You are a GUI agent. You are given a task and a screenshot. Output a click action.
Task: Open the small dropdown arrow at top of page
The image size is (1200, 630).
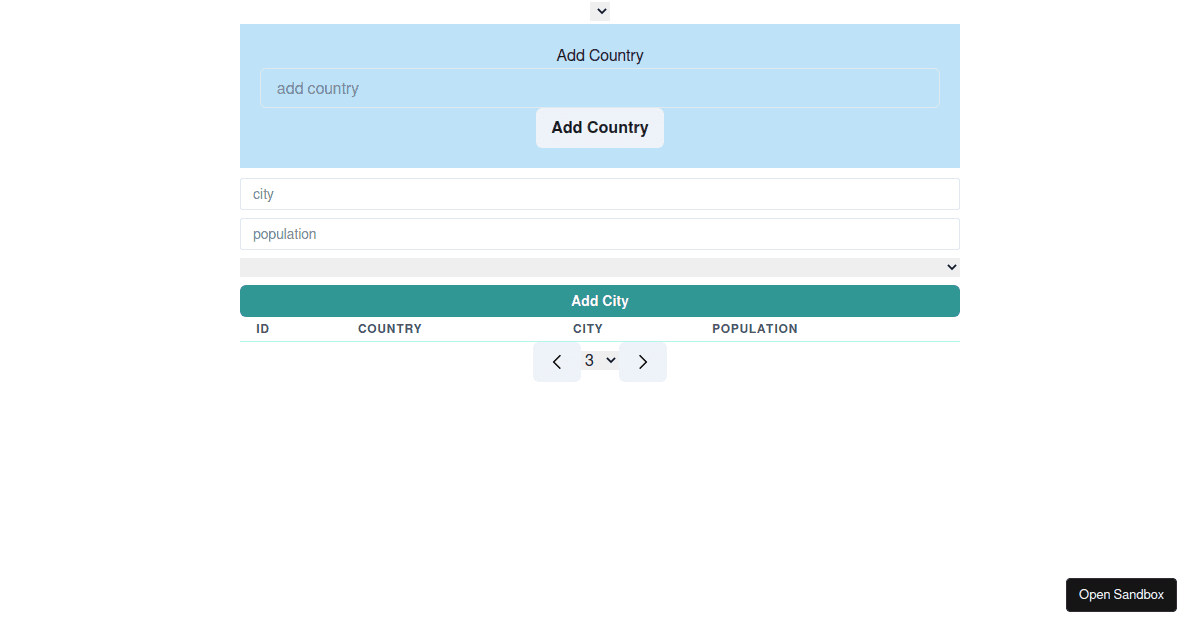(x=599, y=11)
